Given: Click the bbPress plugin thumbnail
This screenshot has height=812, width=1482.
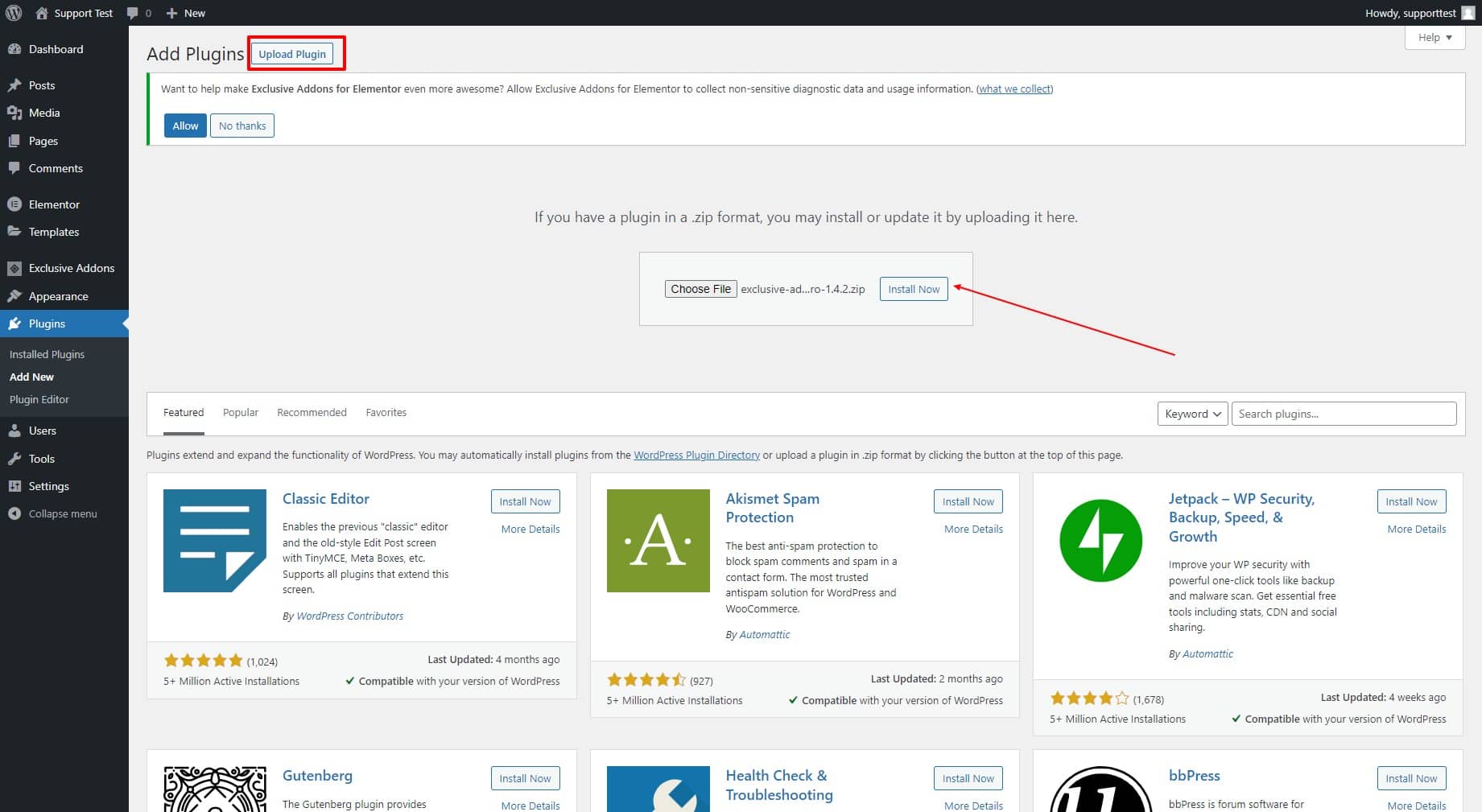Looking at the screenshot, I should [x=1101, y=789].
